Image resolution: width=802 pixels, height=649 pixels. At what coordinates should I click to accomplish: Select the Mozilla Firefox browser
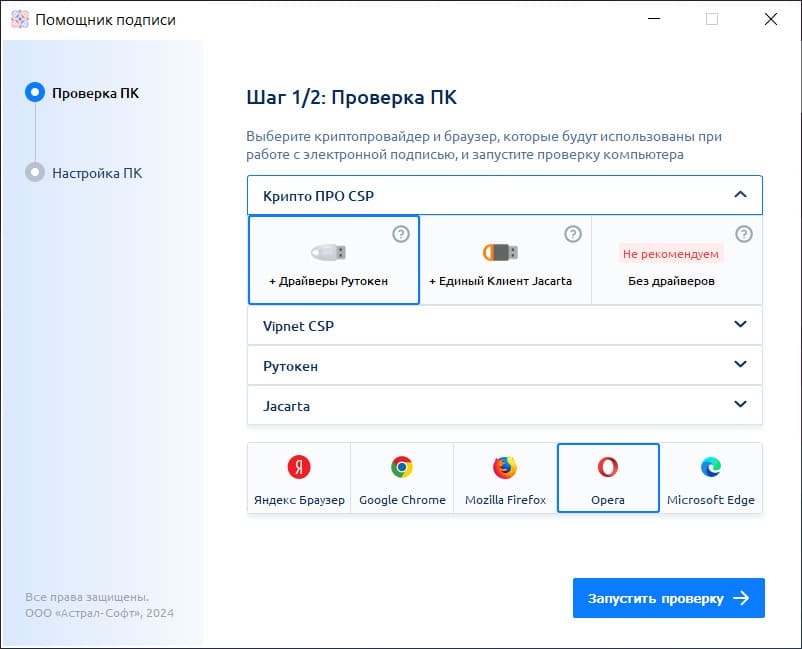505,478
